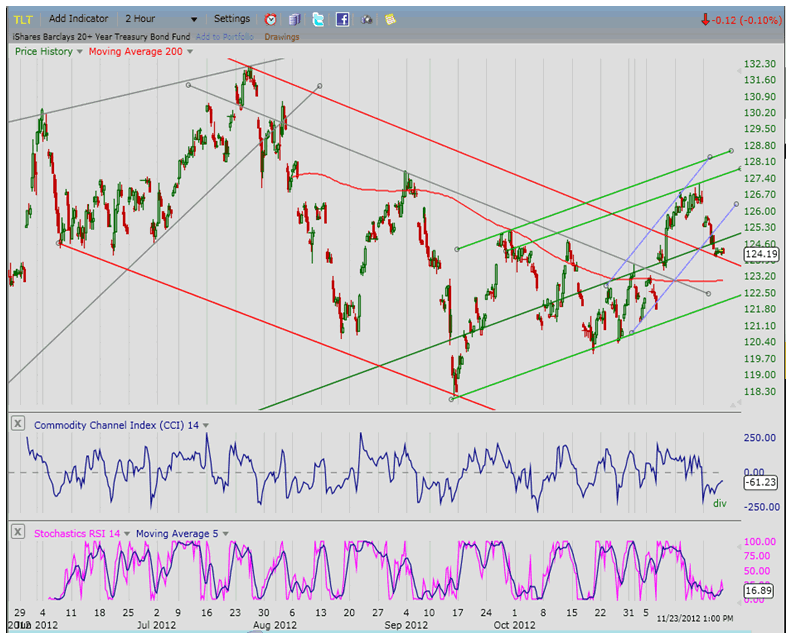Click the alarm clock alert icon
The image size is (786, 642).
click(x=271, y=19)
